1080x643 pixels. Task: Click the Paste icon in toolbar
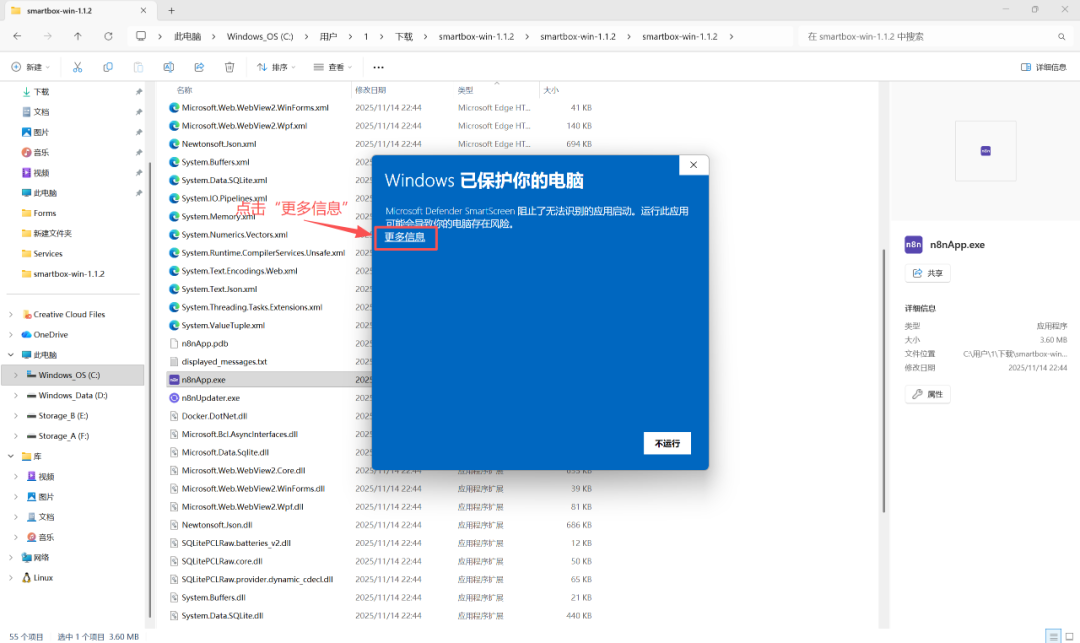pos(138,67)
